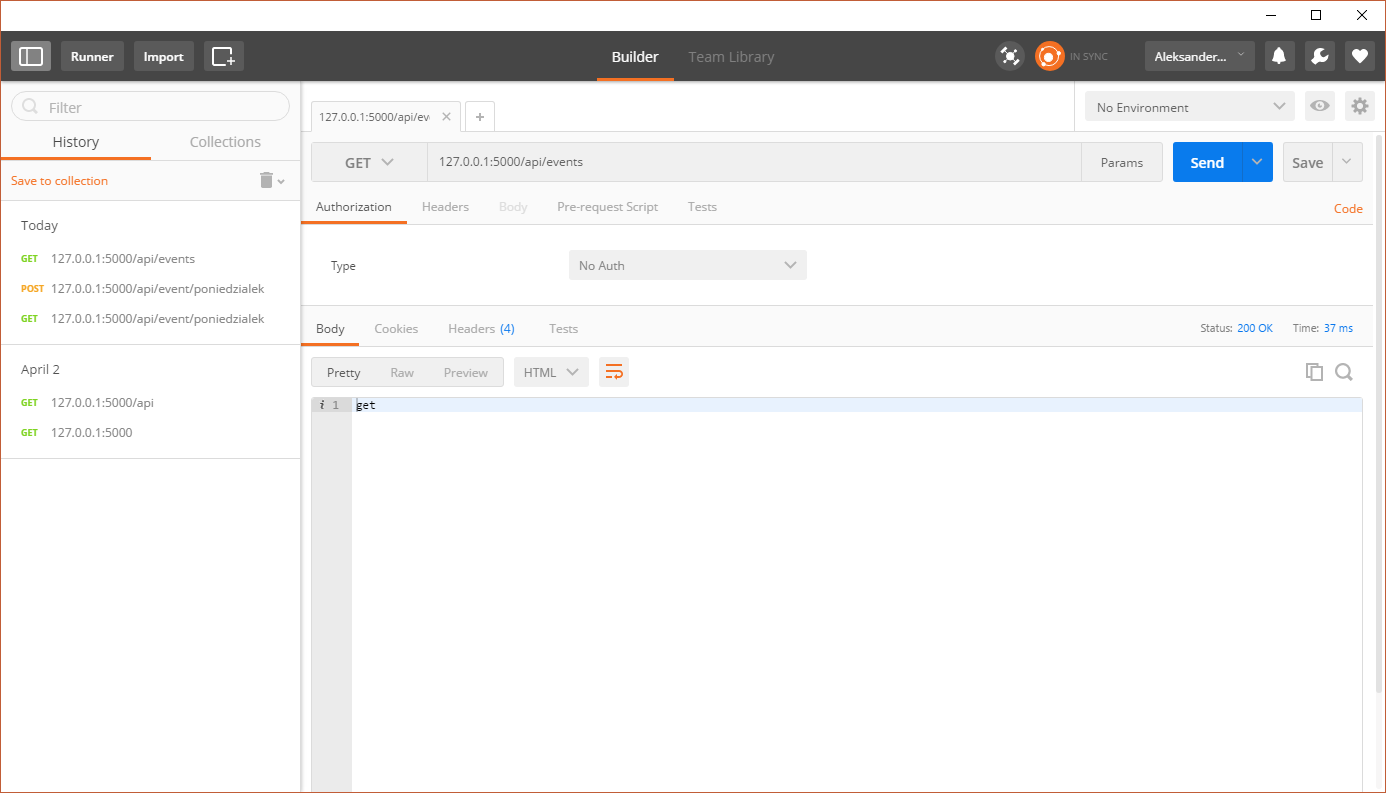The width and height of the screenshot is (1386, 793).
Task: Open the manage environments gear icon
Action: point(1359,106)
